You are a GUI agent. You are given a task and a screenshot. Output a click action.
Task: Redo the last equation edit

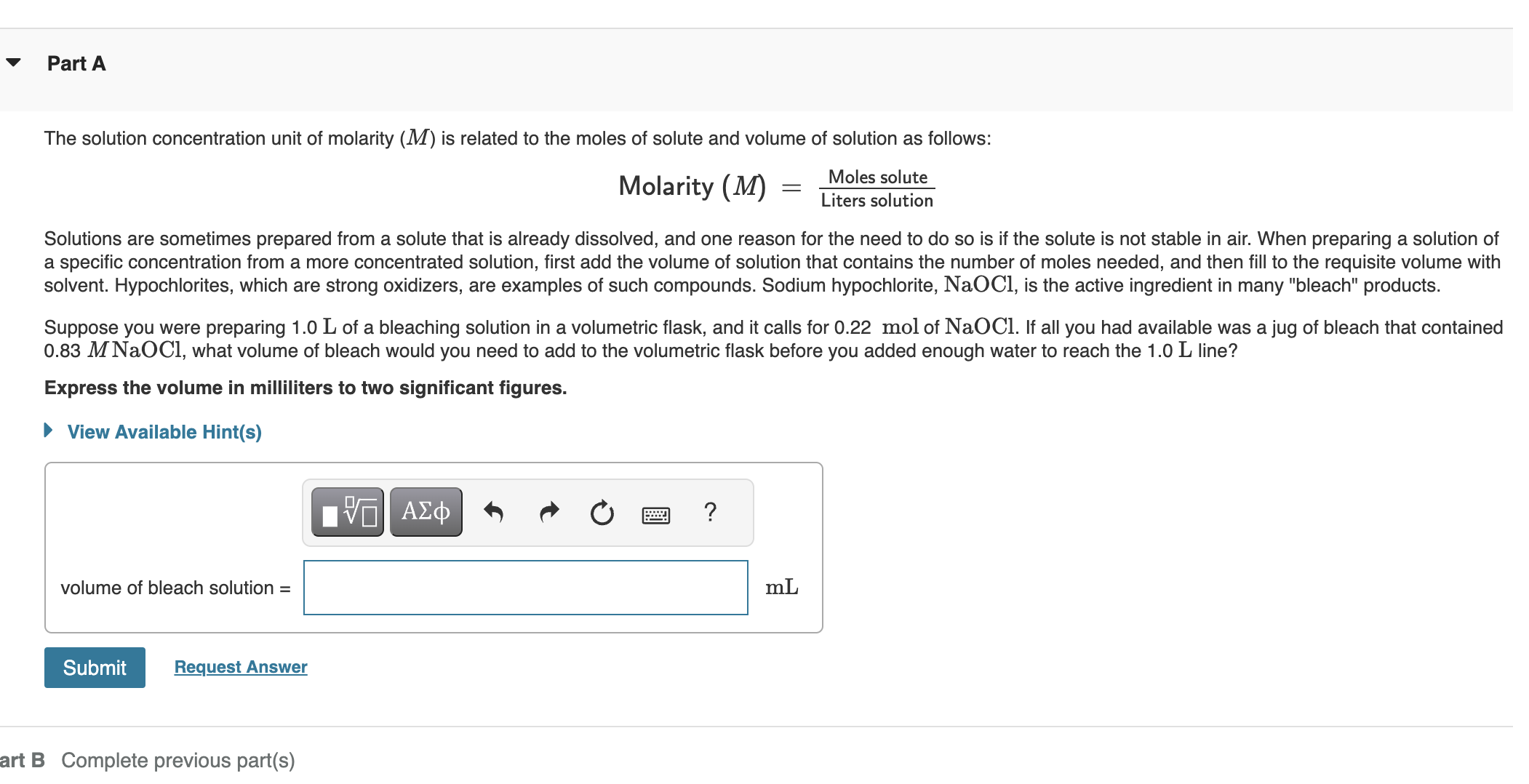[x=548, y=511]
